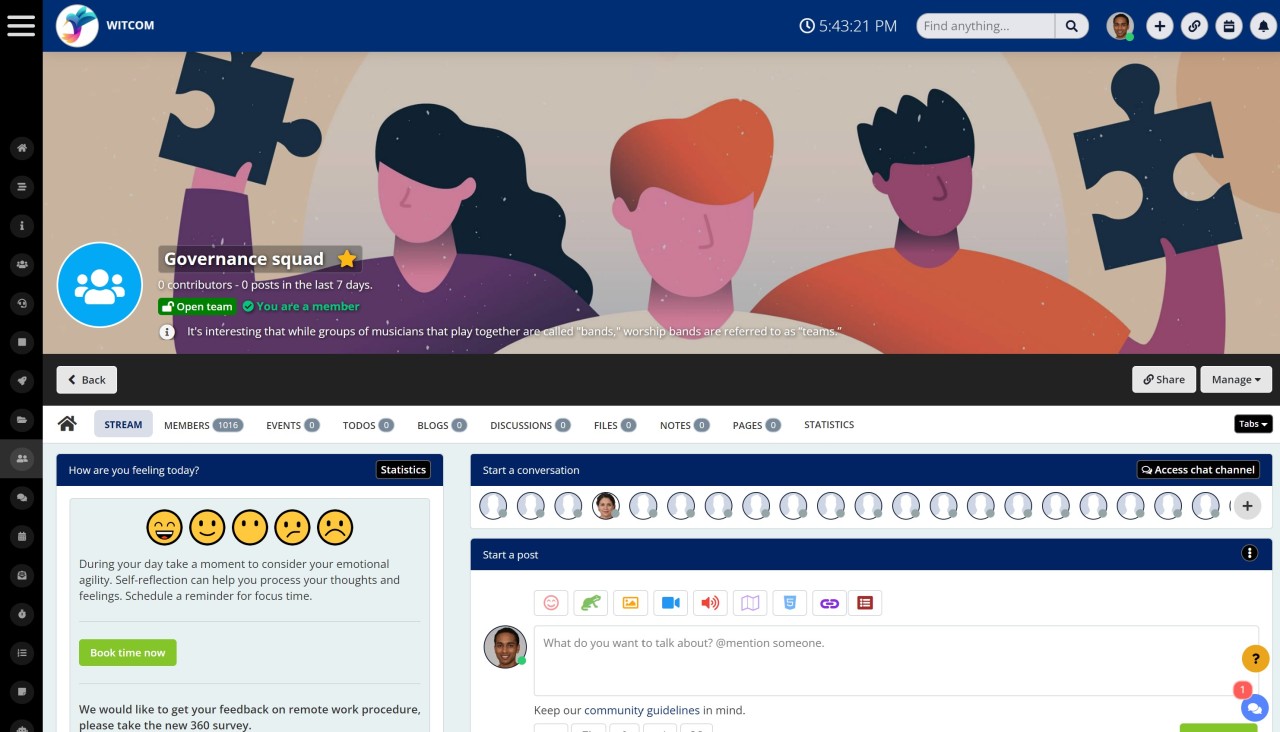
Task: Insert a GIF using the frog icon
Action: [x=590, y=602]
